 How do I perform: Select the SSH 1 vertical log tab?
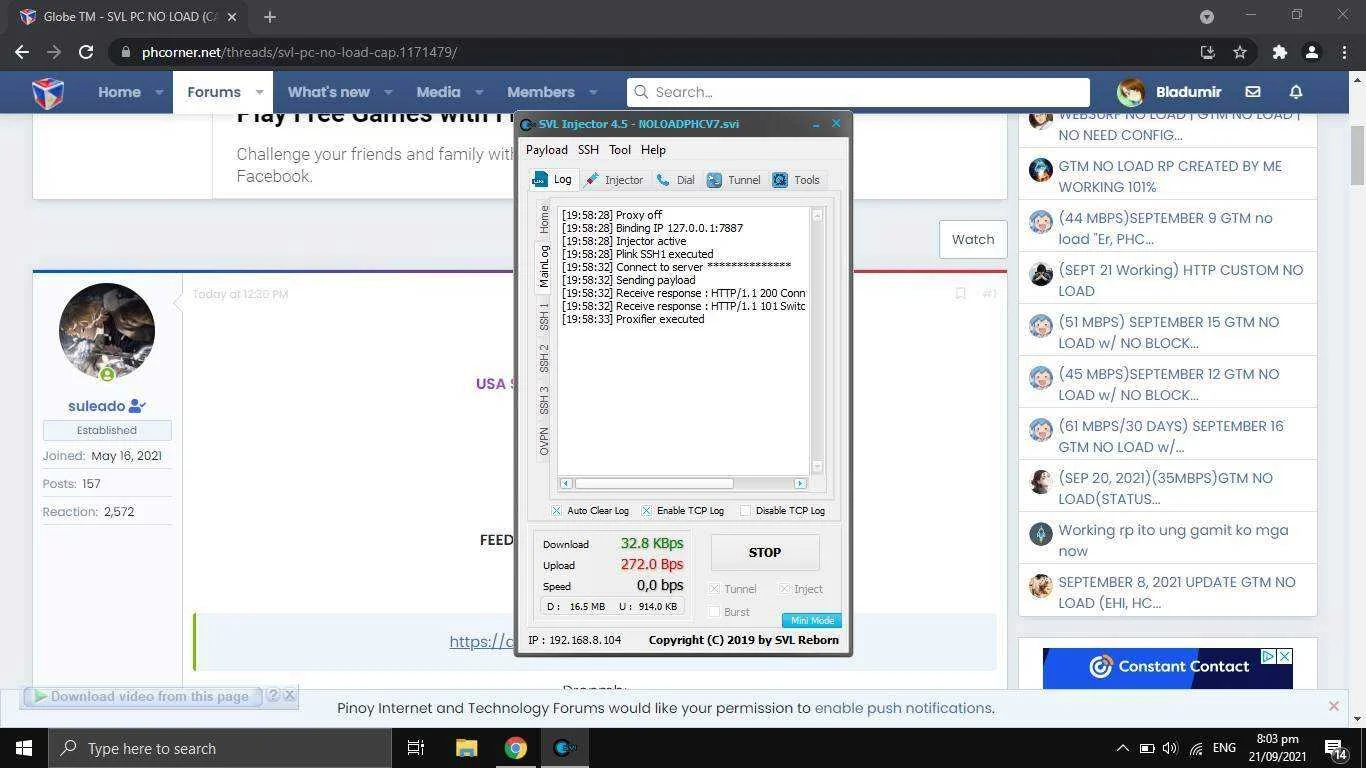544,316
